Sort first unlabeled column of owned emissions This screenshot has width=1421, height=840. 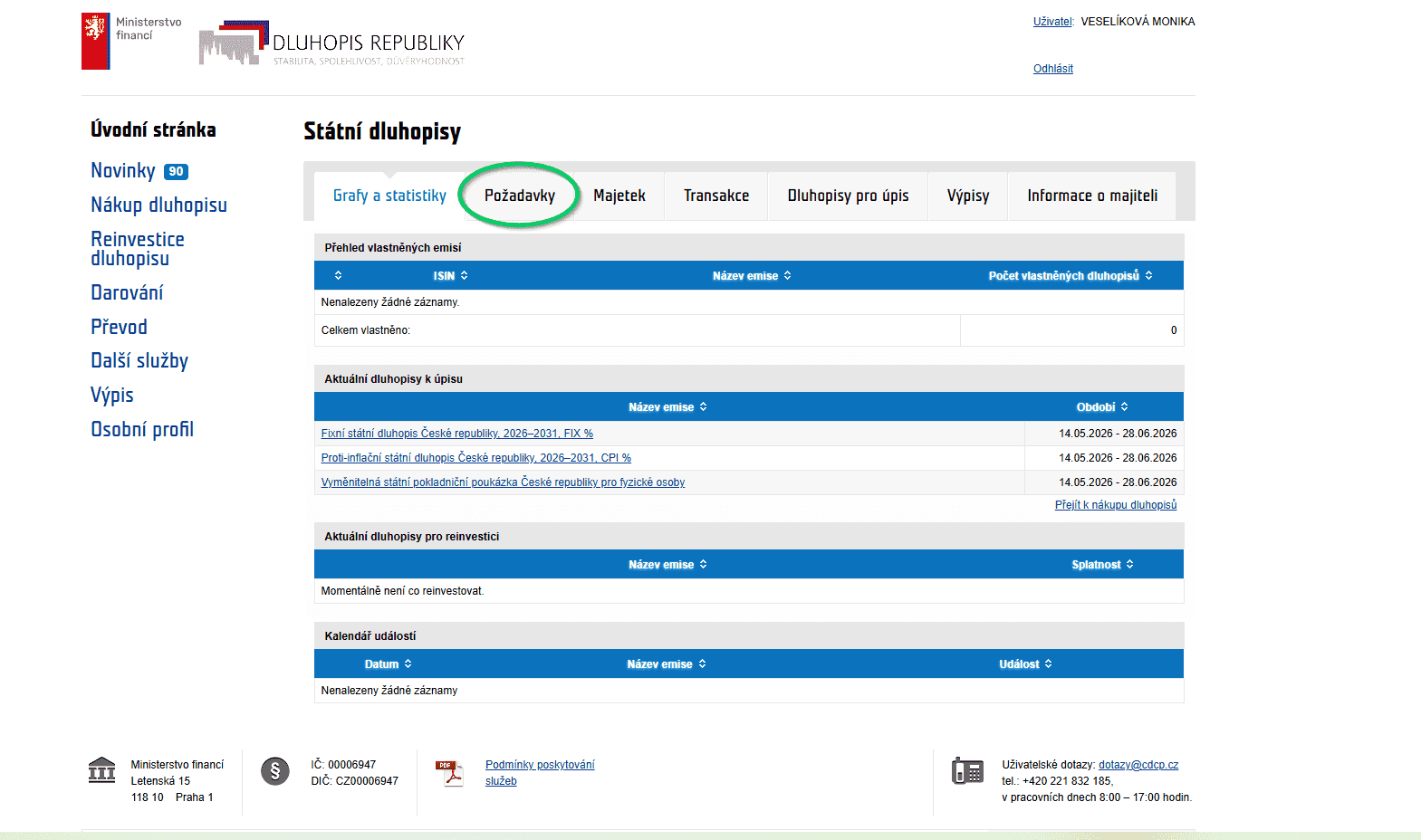[x=338, y=275]
